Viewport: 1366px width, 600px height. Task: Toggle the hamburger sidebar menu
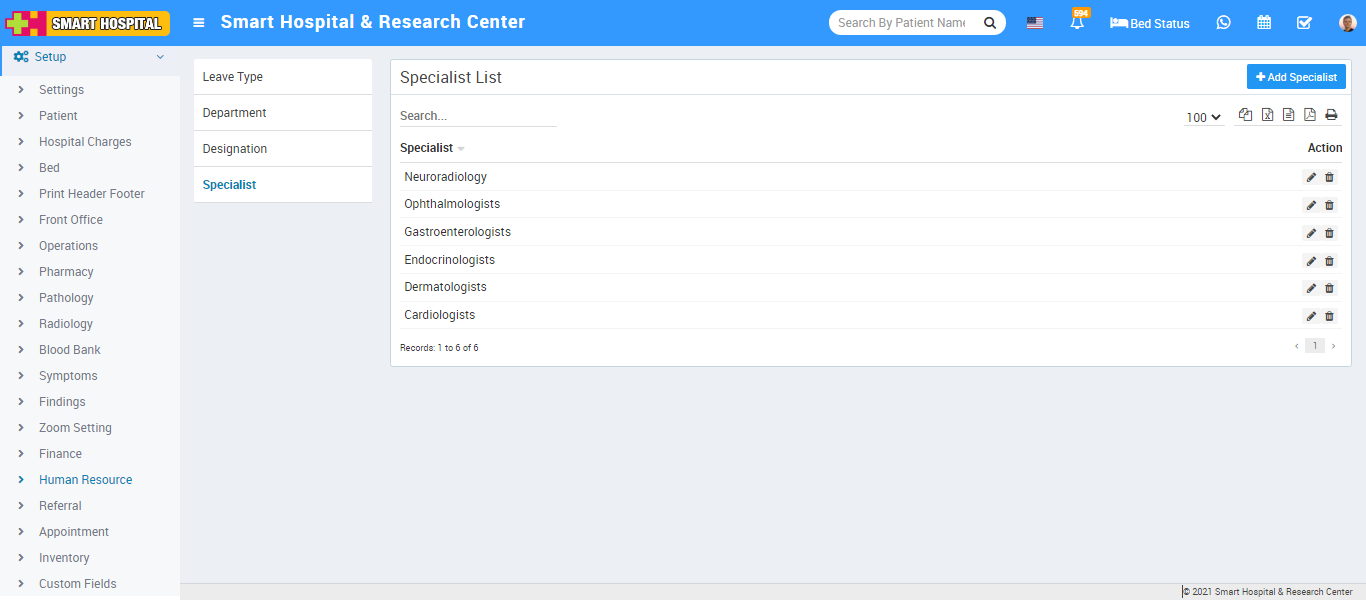click(199, 23)
